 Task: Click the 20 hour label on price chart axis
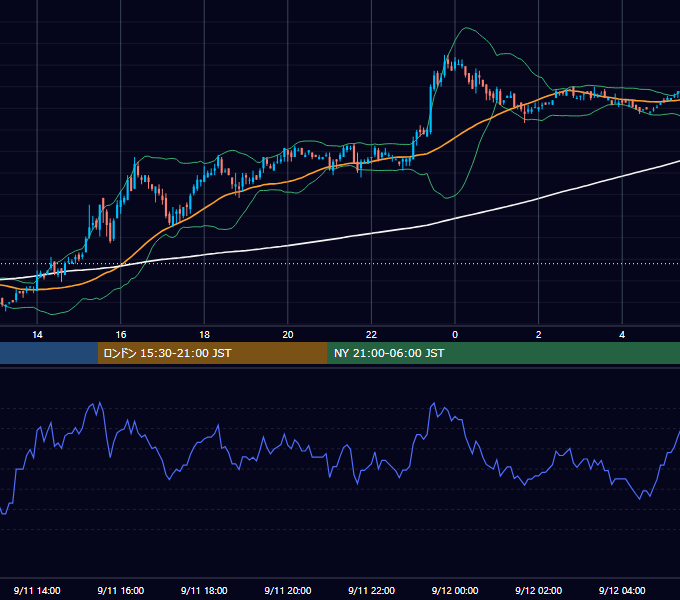coord(288,335)
